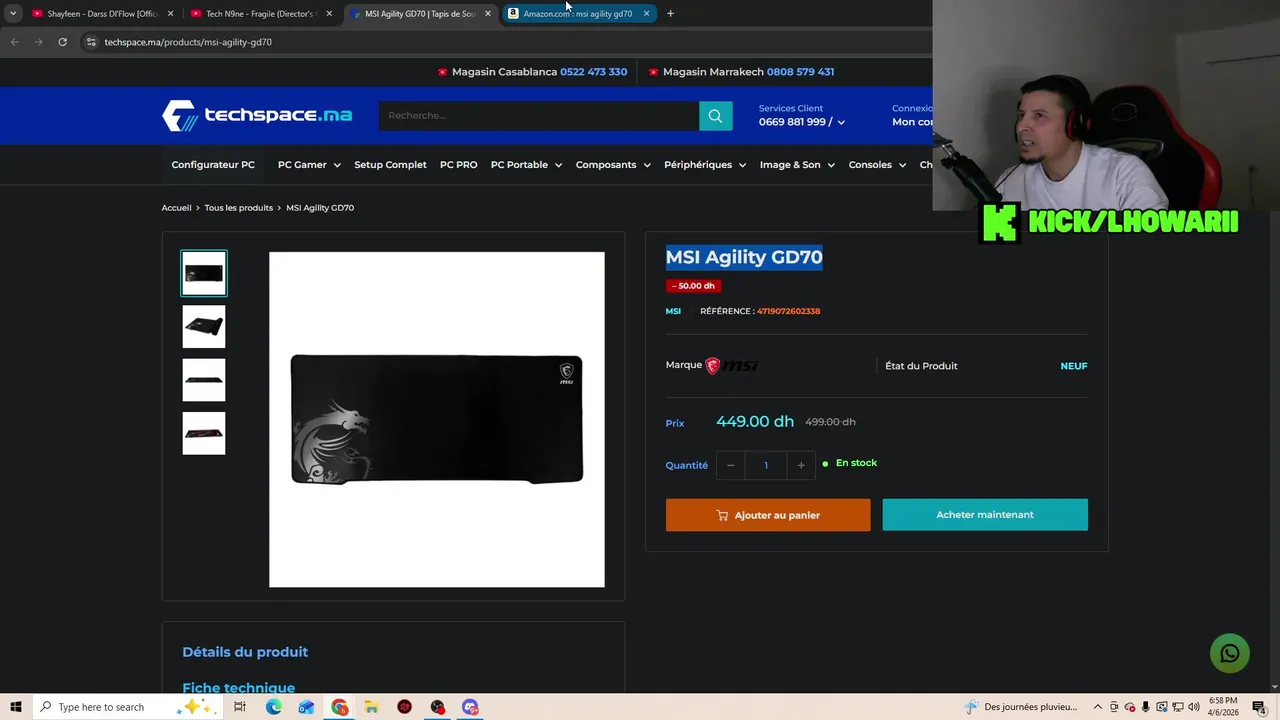
Task: Open a new browser tab
Action: pyautogui.click(x=670, y=14)
